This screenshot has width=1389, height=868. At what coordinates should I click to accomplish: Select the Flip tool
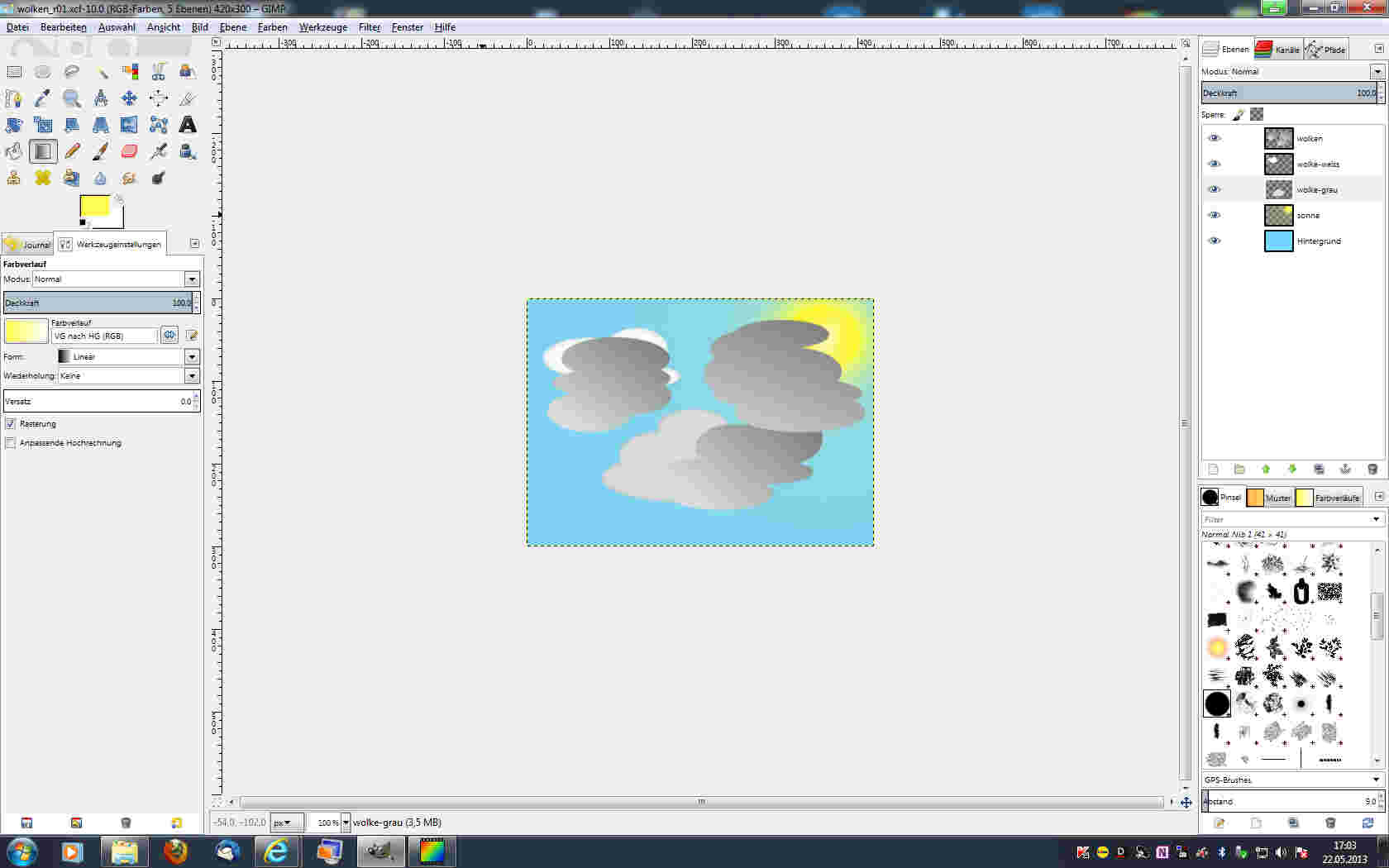[130, 125]
